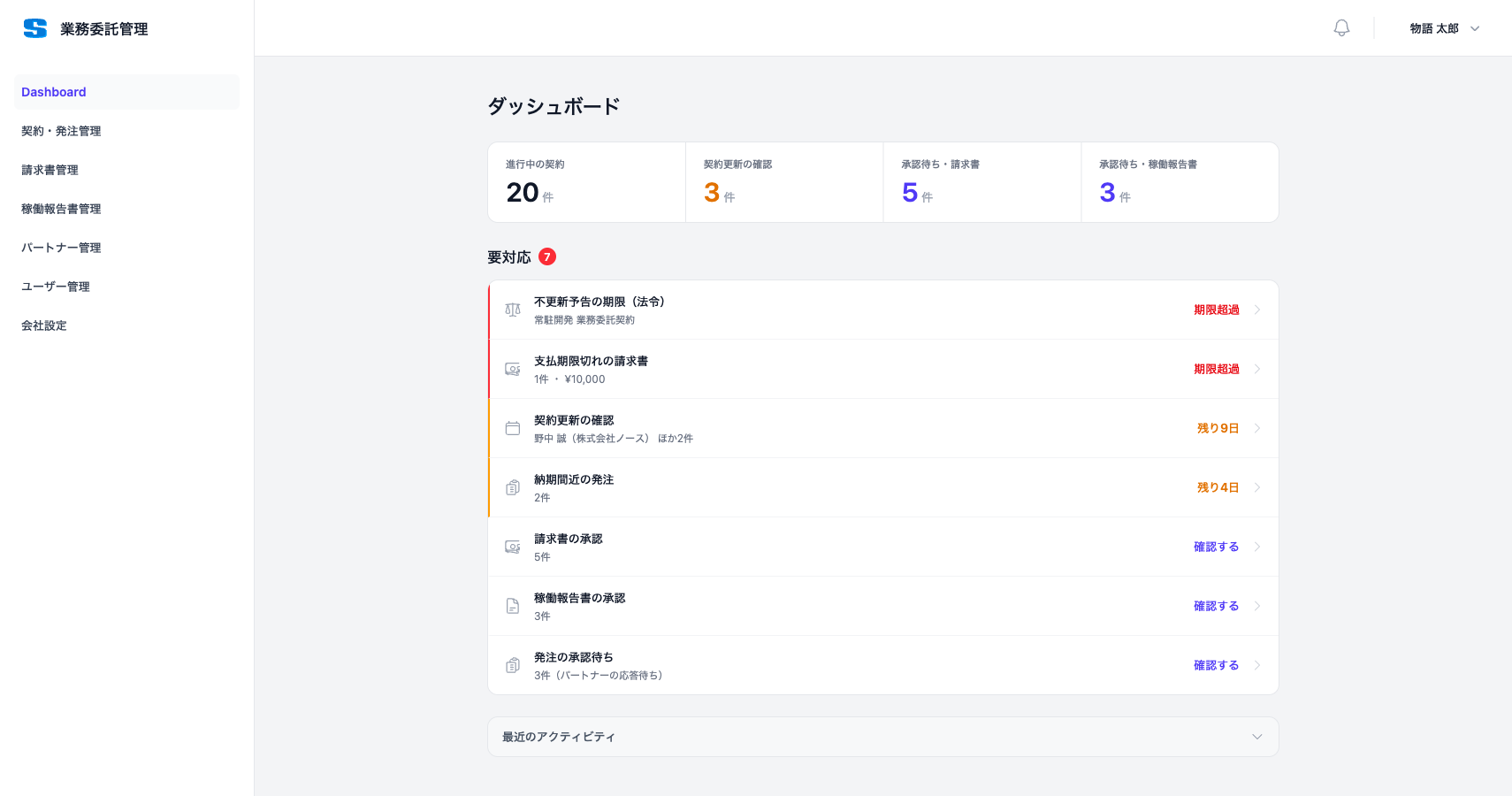1512x796 pixels.
Task: Click the 請求書の承認 title
Action: pos(568,539)
